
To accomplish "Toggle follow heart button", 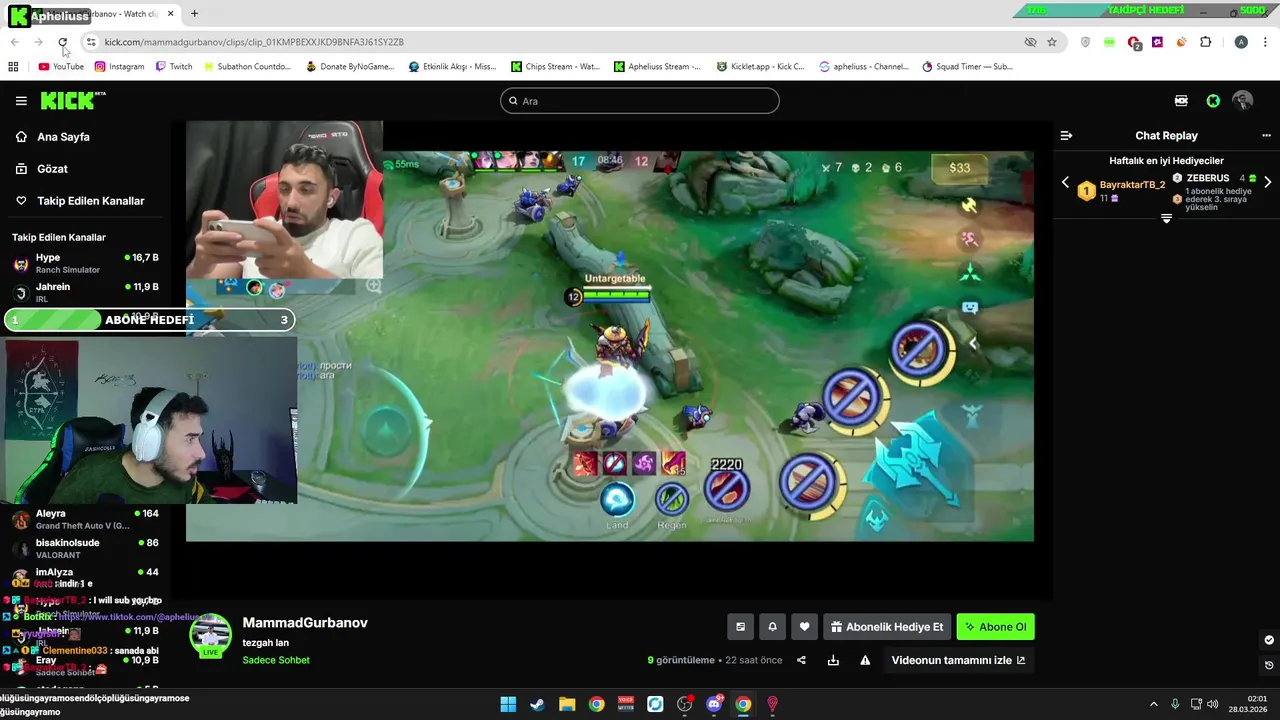I will click(804, 627).
